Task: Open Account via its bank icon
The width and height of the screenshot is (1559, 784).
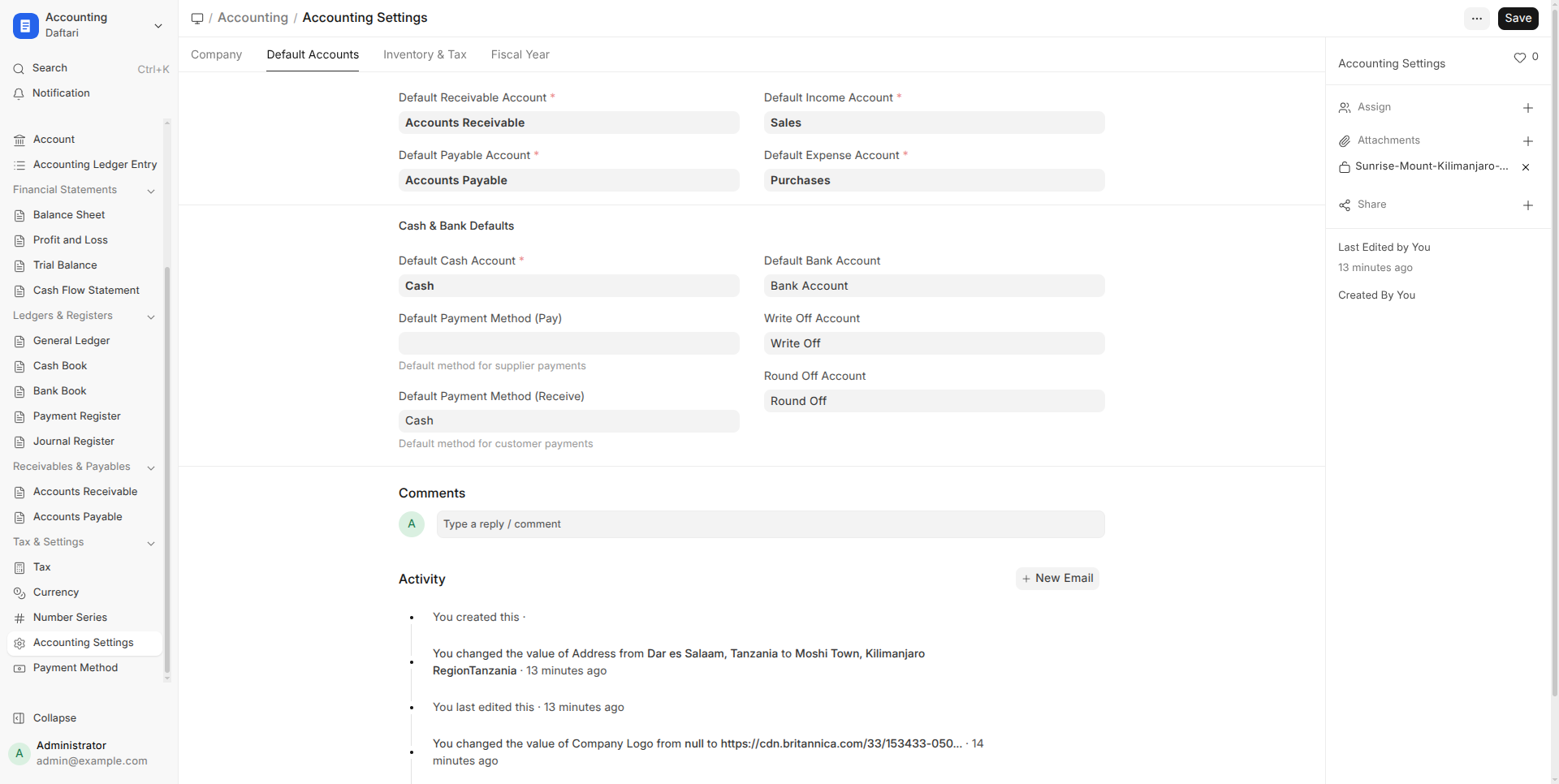Action: point(19,140)
